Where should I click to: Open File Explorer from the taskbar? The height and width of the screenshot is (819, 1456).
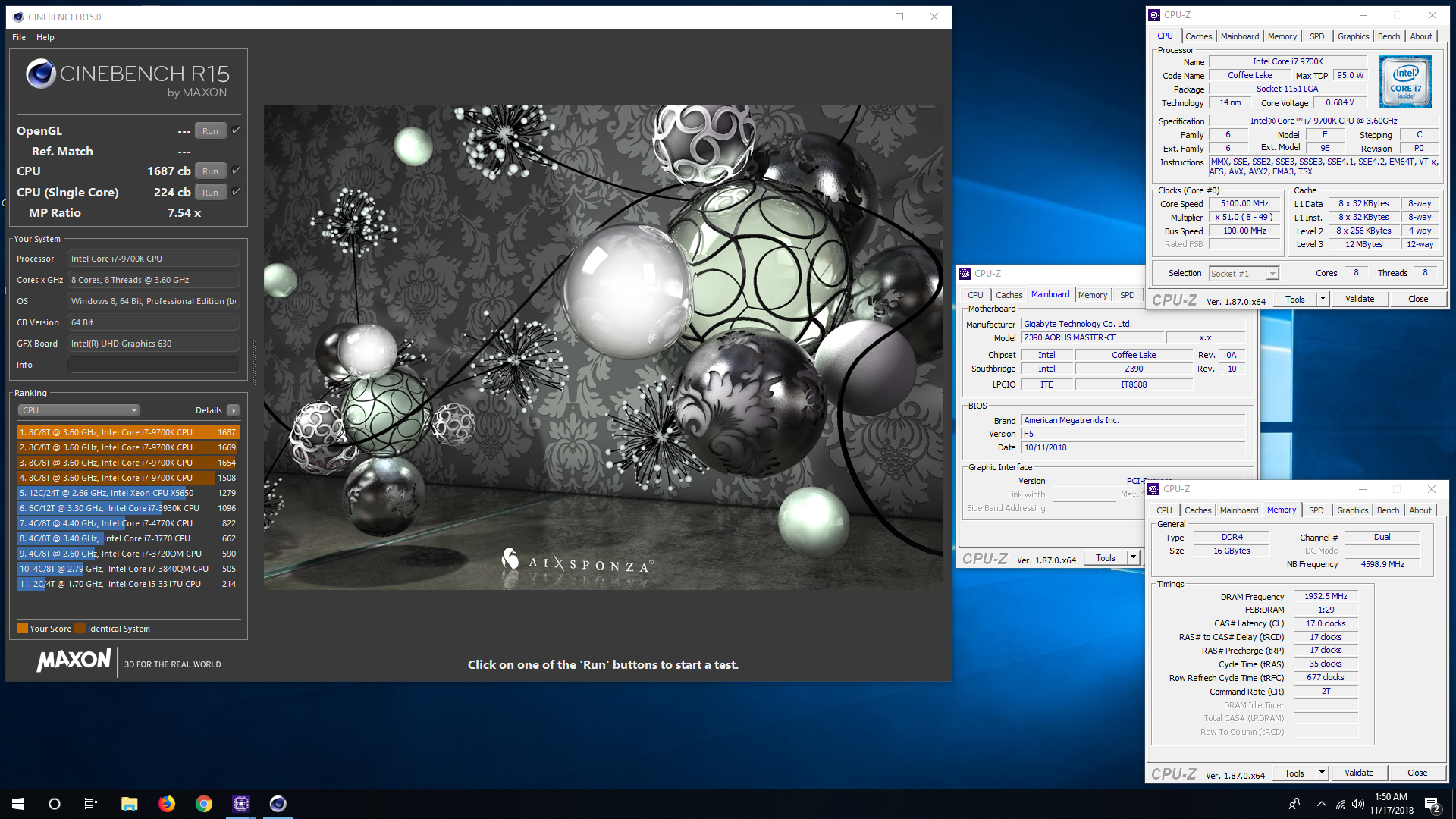[x=129, y=804]
